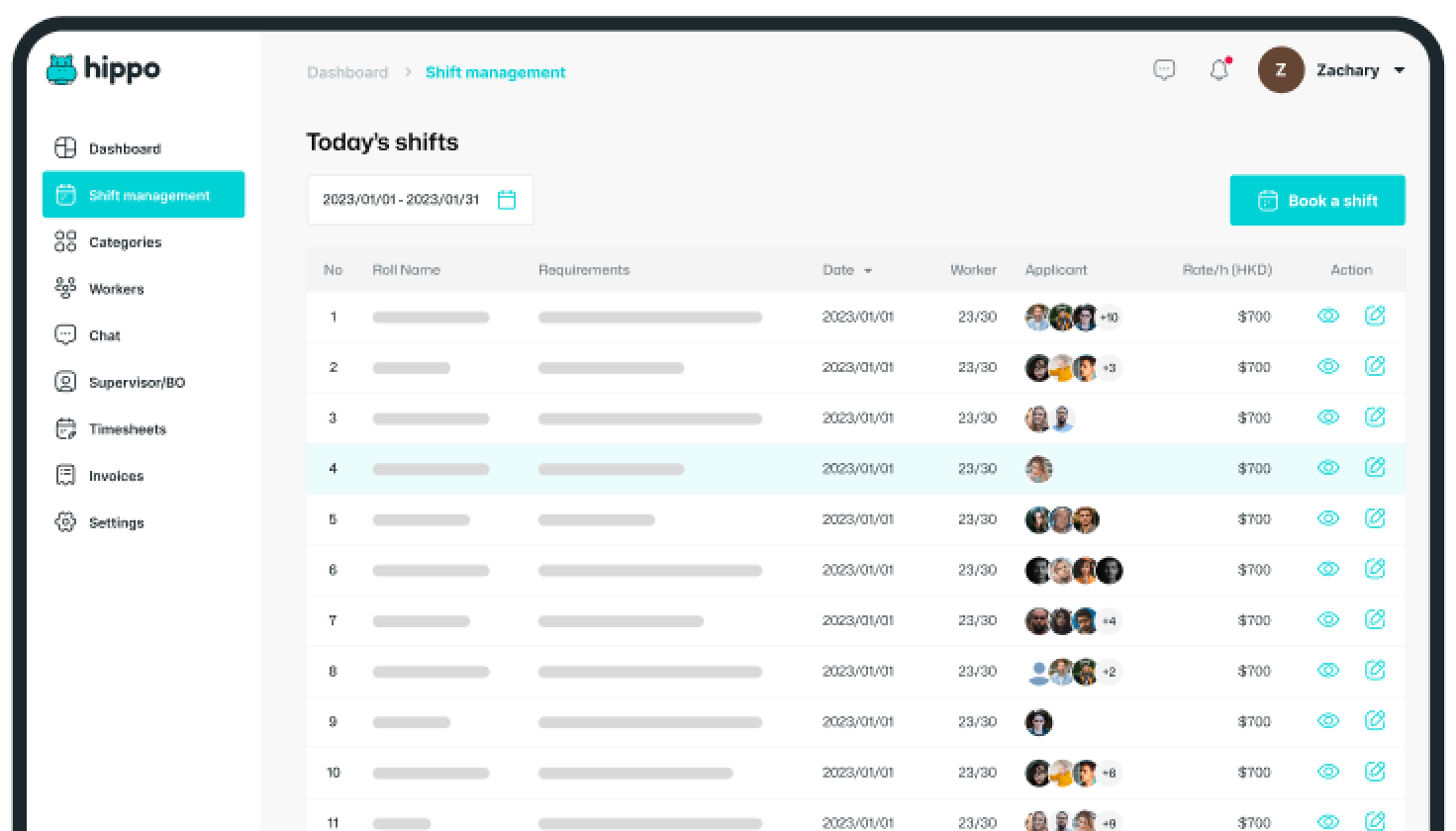Expand the Zachary user menu arrow
The image size is (1456, 831).
pyautogui.click(x=1400, y=70)
